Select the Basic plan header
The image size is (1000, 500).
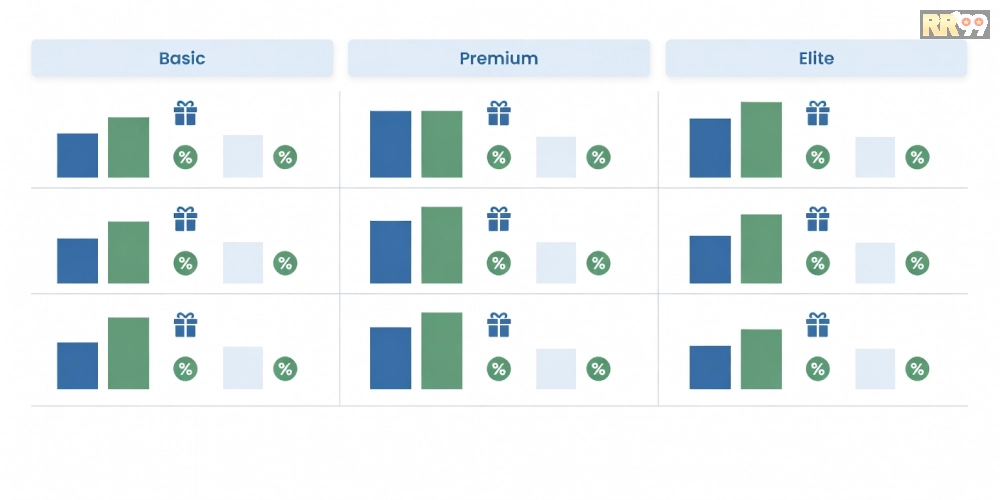click(182, 59)
